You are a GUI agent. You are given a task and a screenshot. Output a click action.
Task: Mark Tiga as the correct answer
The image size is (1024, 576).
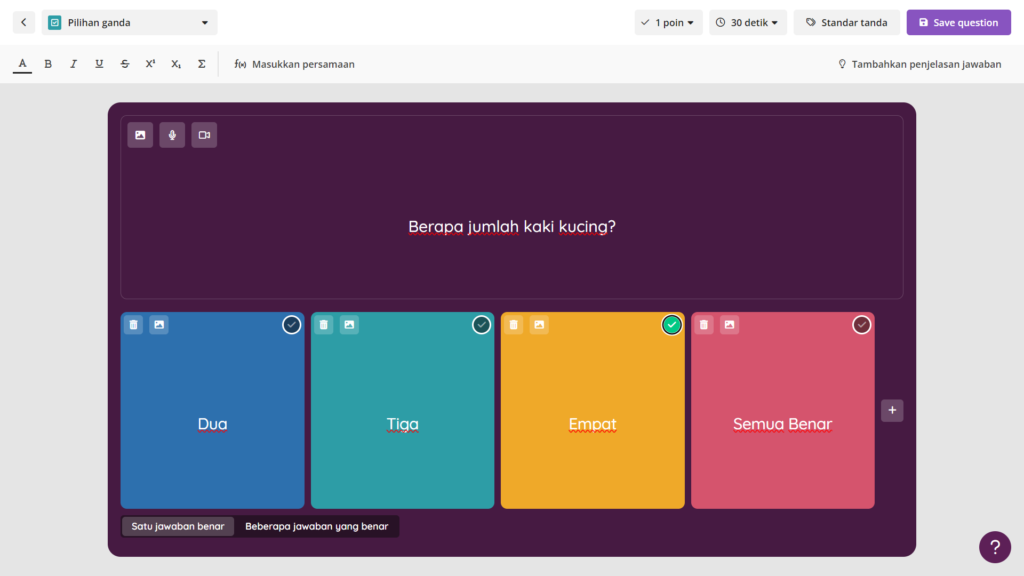point(481,325)
